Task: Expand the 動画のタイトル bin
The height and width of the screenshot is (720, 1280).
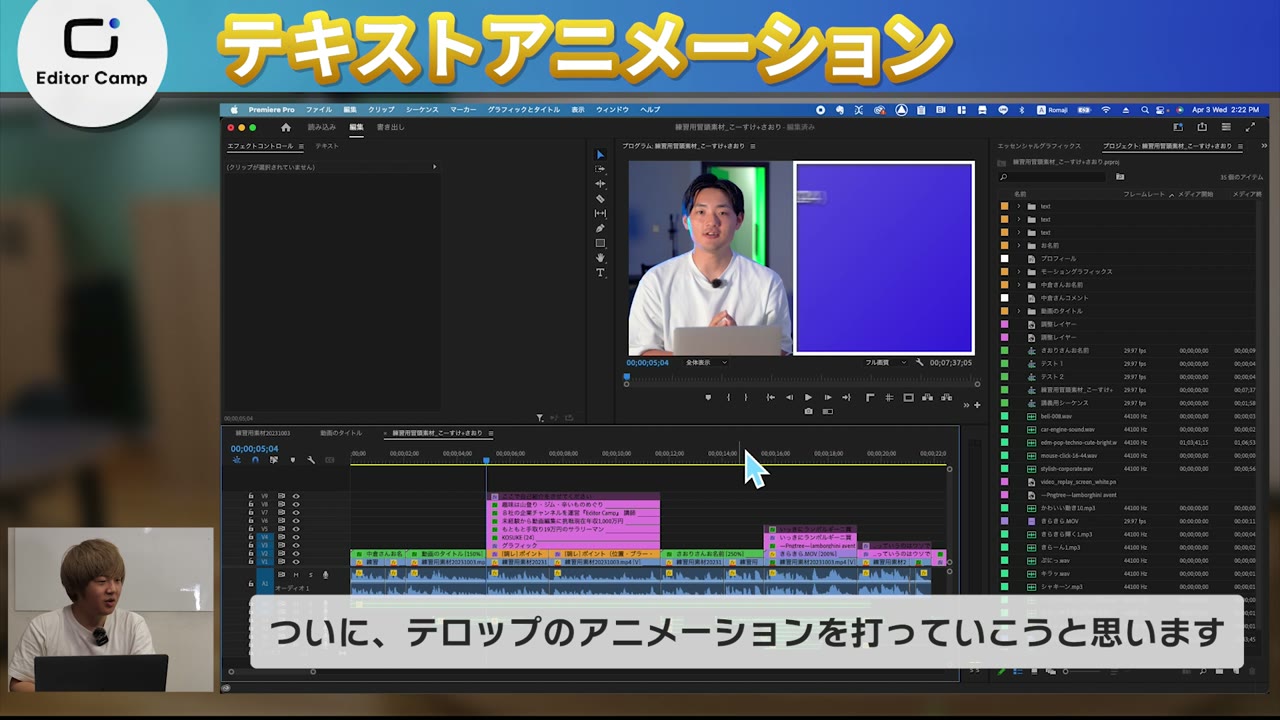Action: pyautogui.click(x=1019, y=311)
